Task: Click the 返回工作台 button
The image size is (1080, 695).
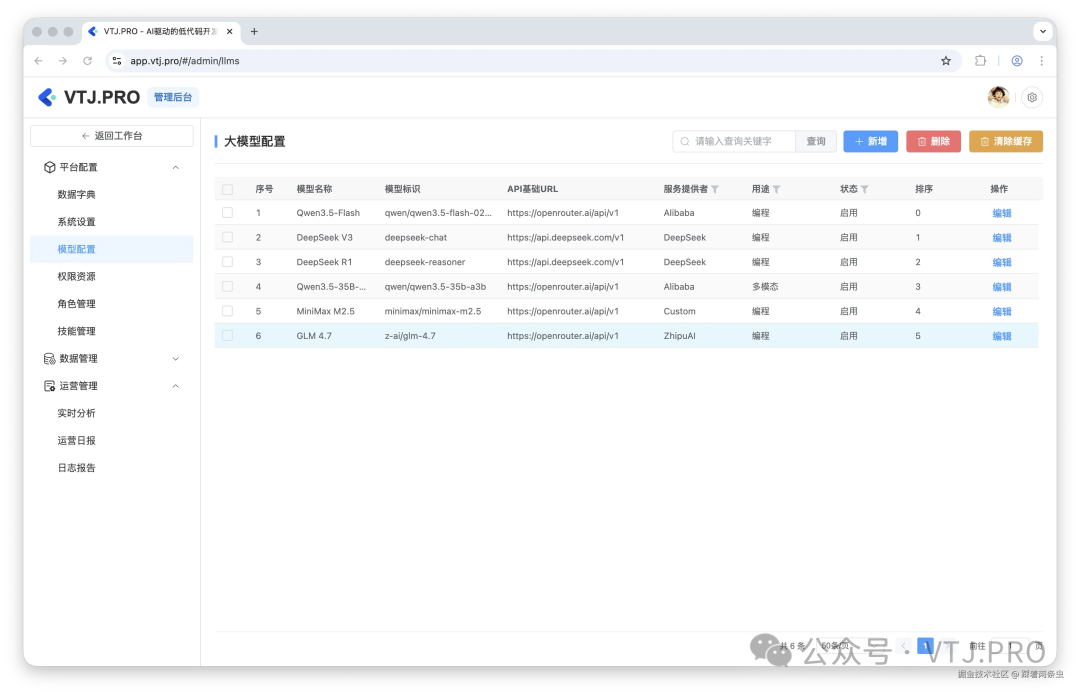Action: (112, 136)
